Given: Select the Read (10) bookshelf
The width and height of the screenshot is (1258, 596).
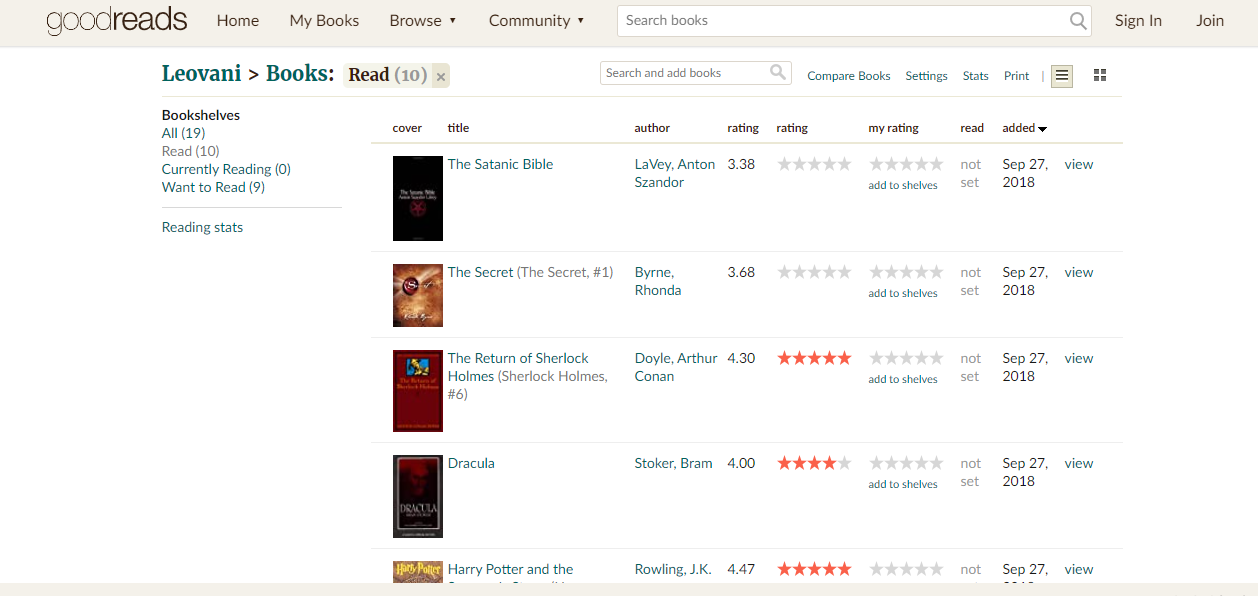Looking at the screenshot, I should (190, 151).
